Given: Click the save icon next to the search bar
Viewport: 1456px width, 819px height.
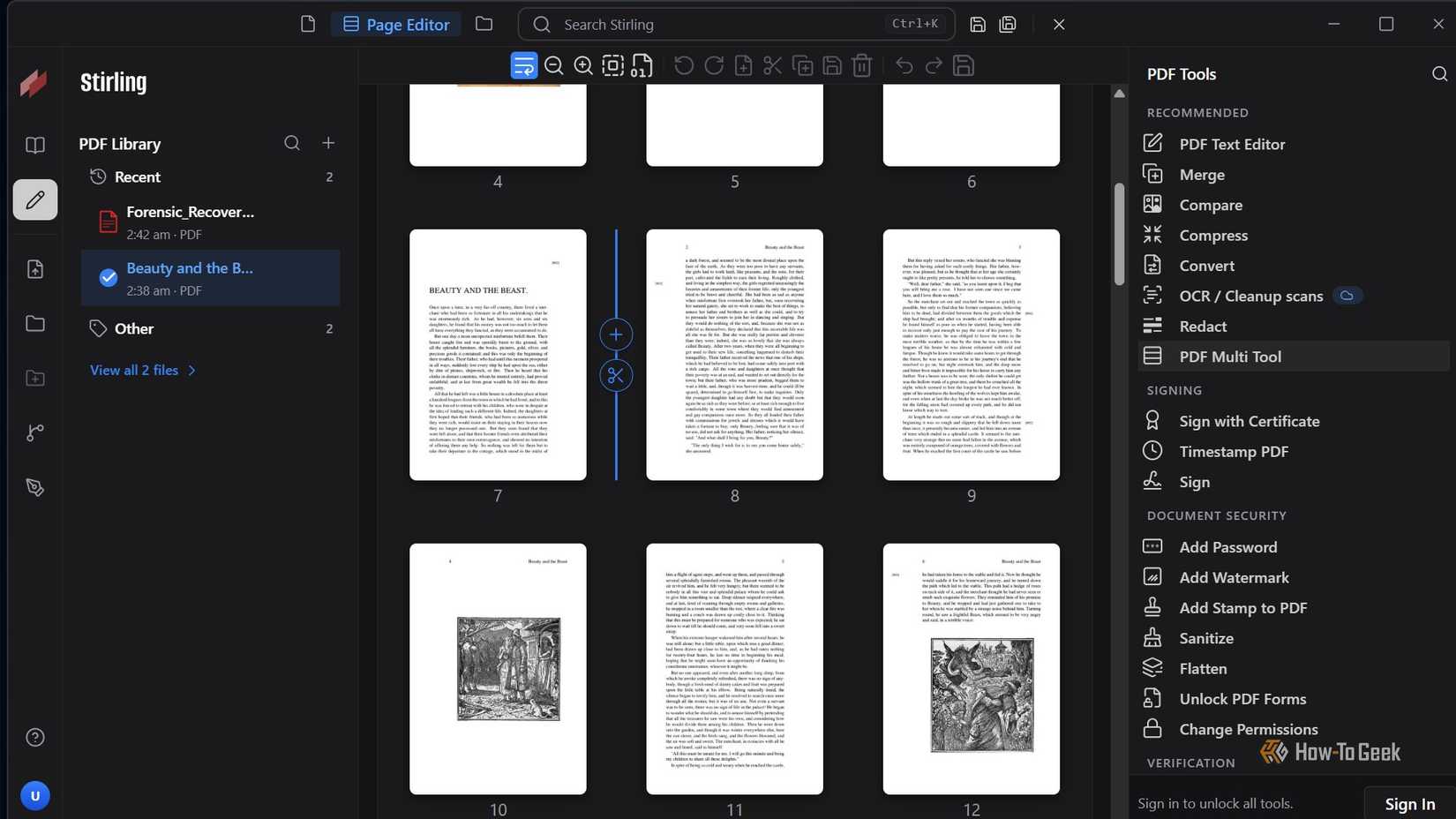Looking at the screenshot, I should (978, 25).
